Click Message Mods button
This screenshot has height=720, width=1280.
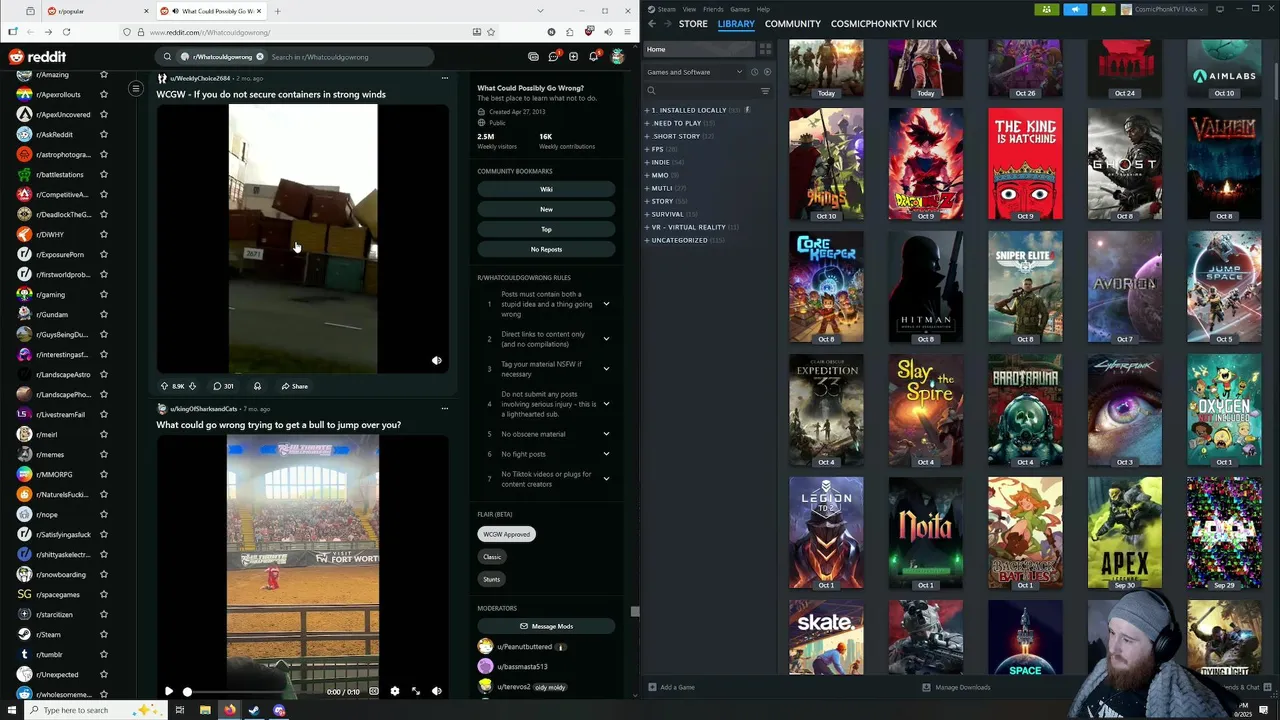[546, 626]
